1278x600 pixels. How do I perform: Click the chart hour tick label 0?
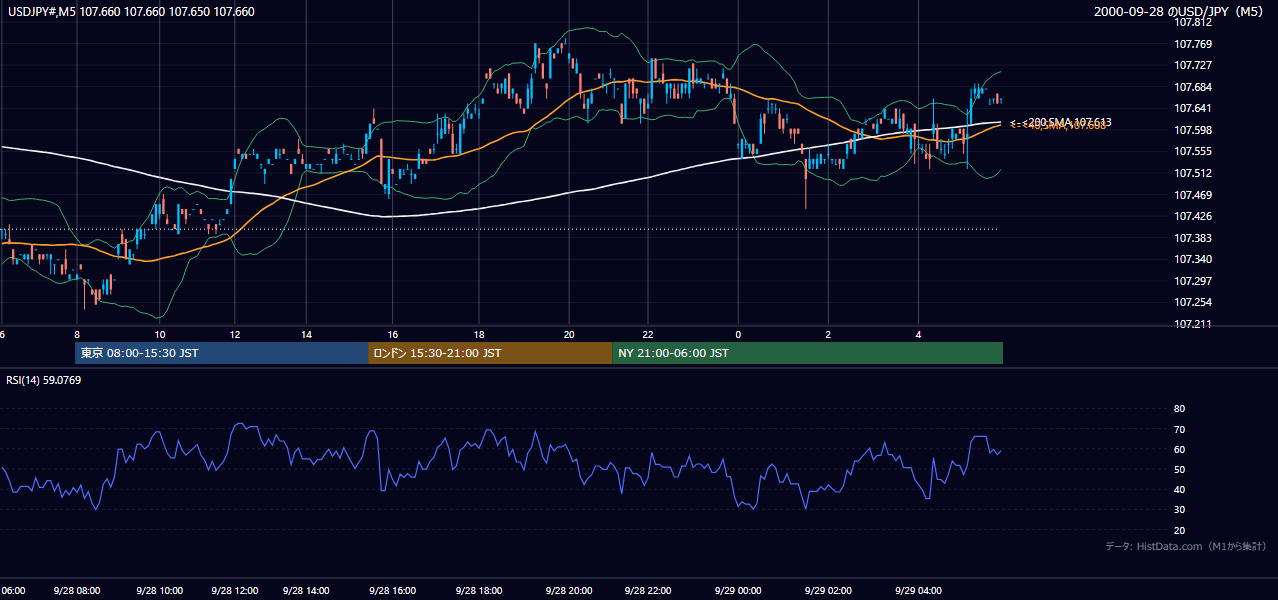(738, 334)
